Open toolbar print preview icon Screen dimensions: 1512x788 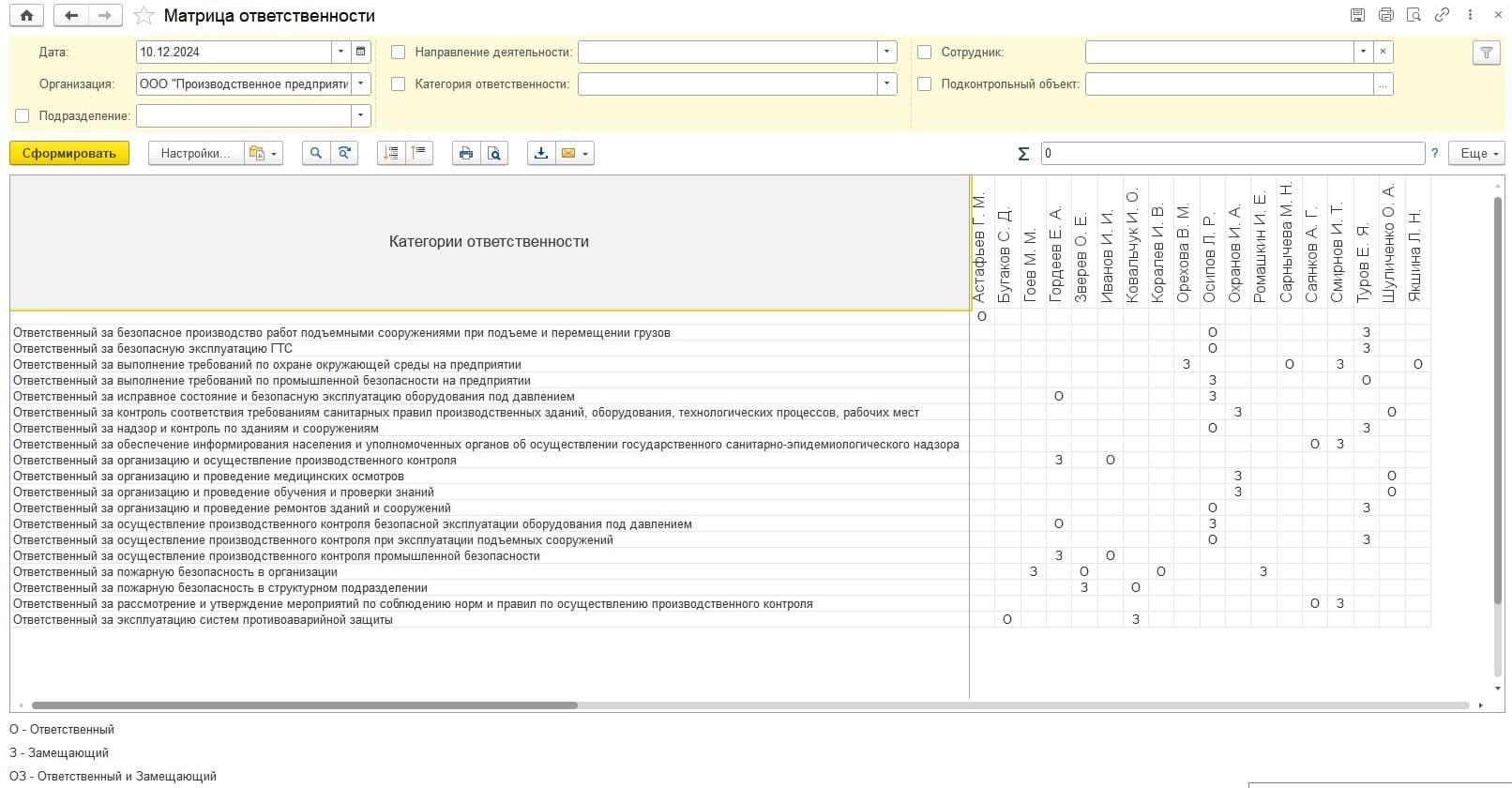point(493,153)
